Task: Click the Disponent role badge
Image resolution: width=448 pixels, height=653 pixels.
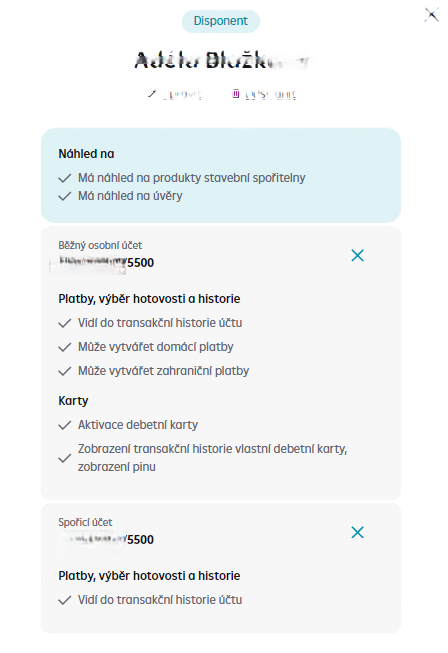Action: [221, 21]
